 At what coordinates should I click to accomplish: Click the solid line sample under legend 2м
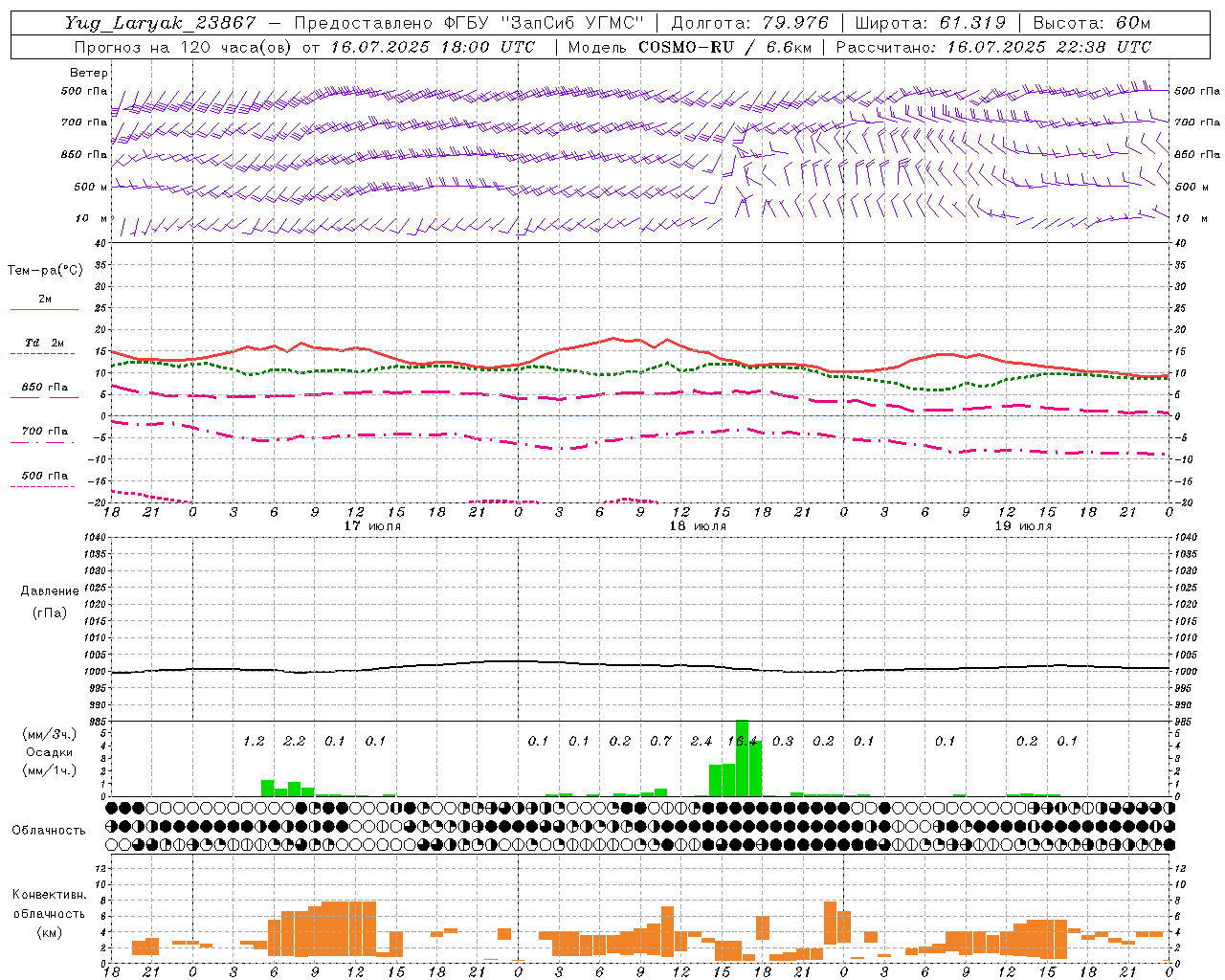[x=44, y=309]
